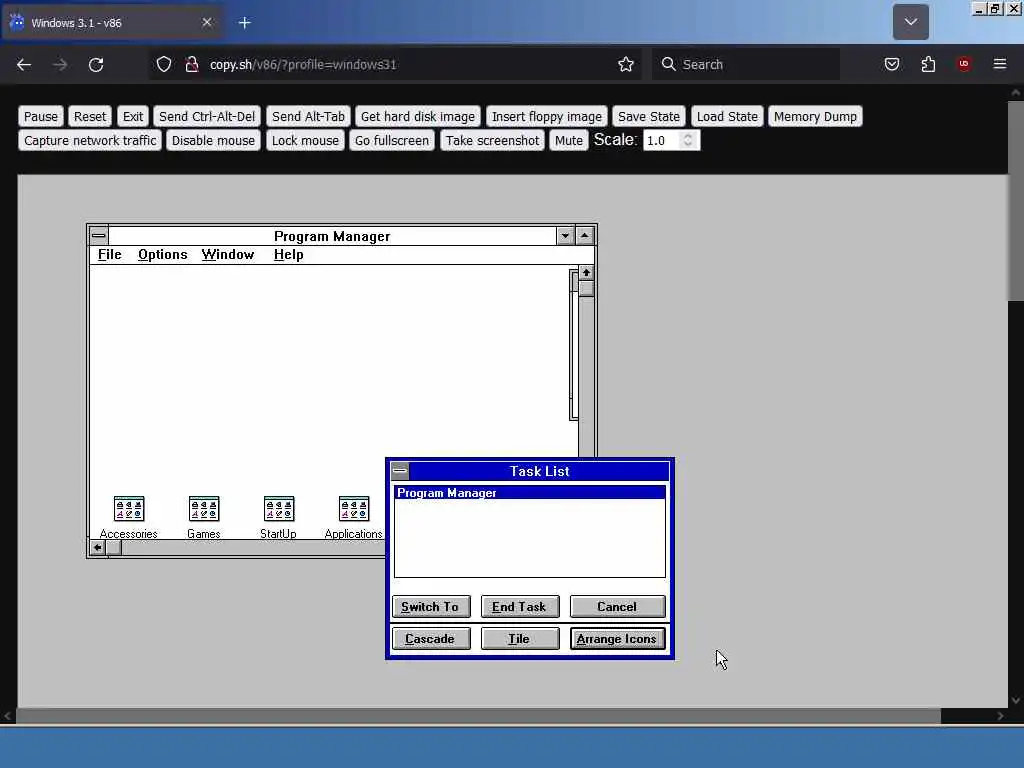Open the Firefox extensions puzzle icon
The image size is (1024, 768).
tap(928, 64)
